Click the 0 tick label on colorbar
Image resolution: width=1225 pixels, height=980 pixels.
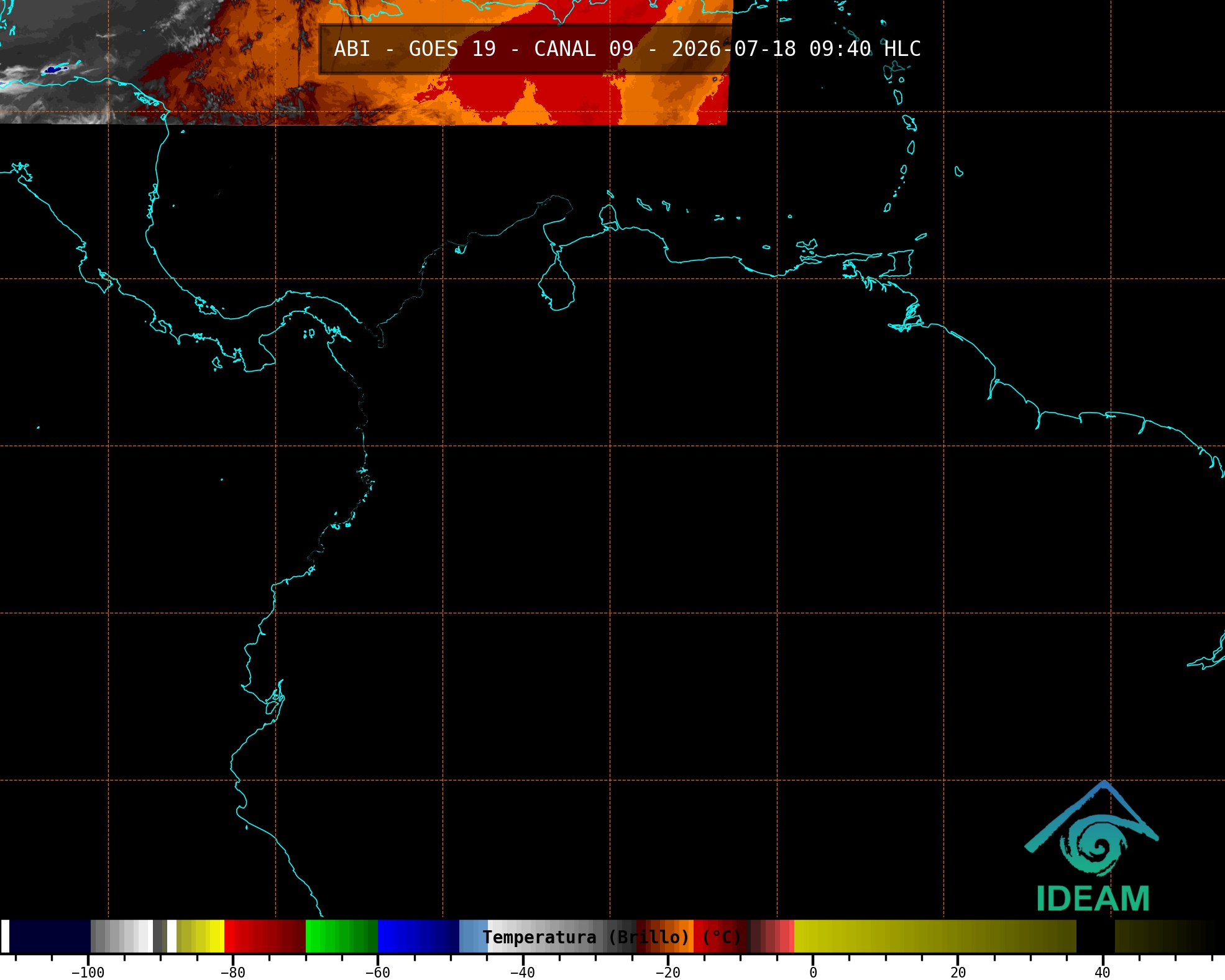pyautogui.click(x=813, y=973)
